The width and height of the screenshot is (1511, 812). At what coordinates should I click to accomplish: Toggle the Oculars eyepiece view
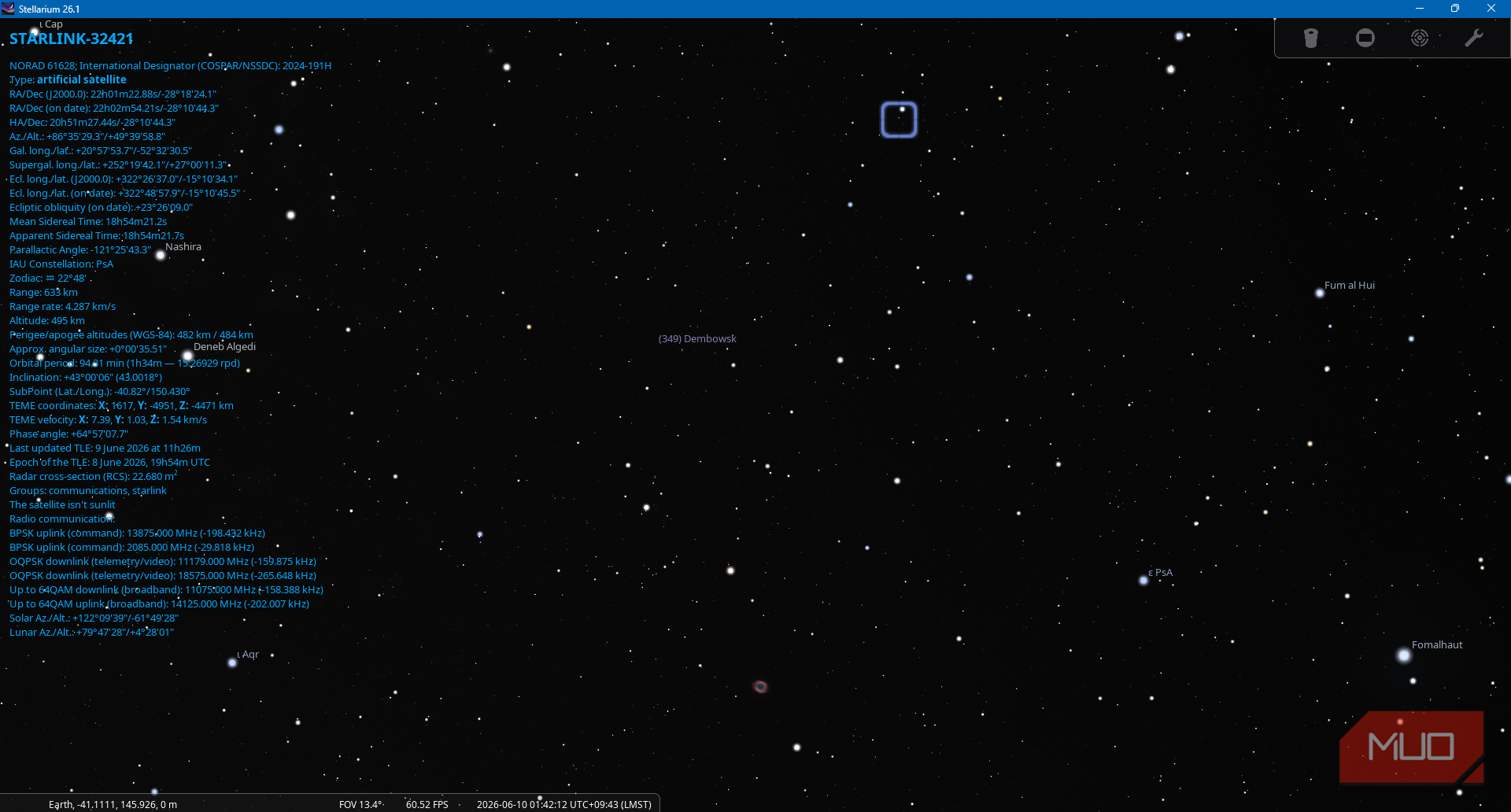click(x=1310, y=38)
